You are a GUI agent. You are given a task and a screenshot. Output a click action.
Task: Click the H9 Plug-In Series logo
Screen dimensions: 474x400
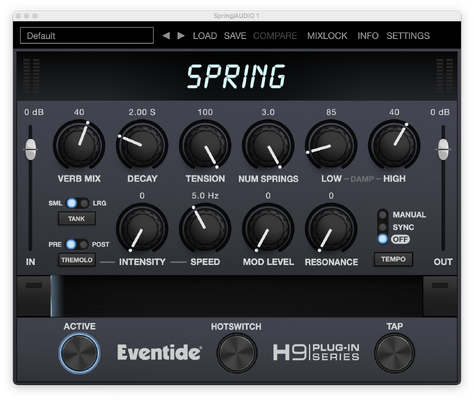[316, 353]
